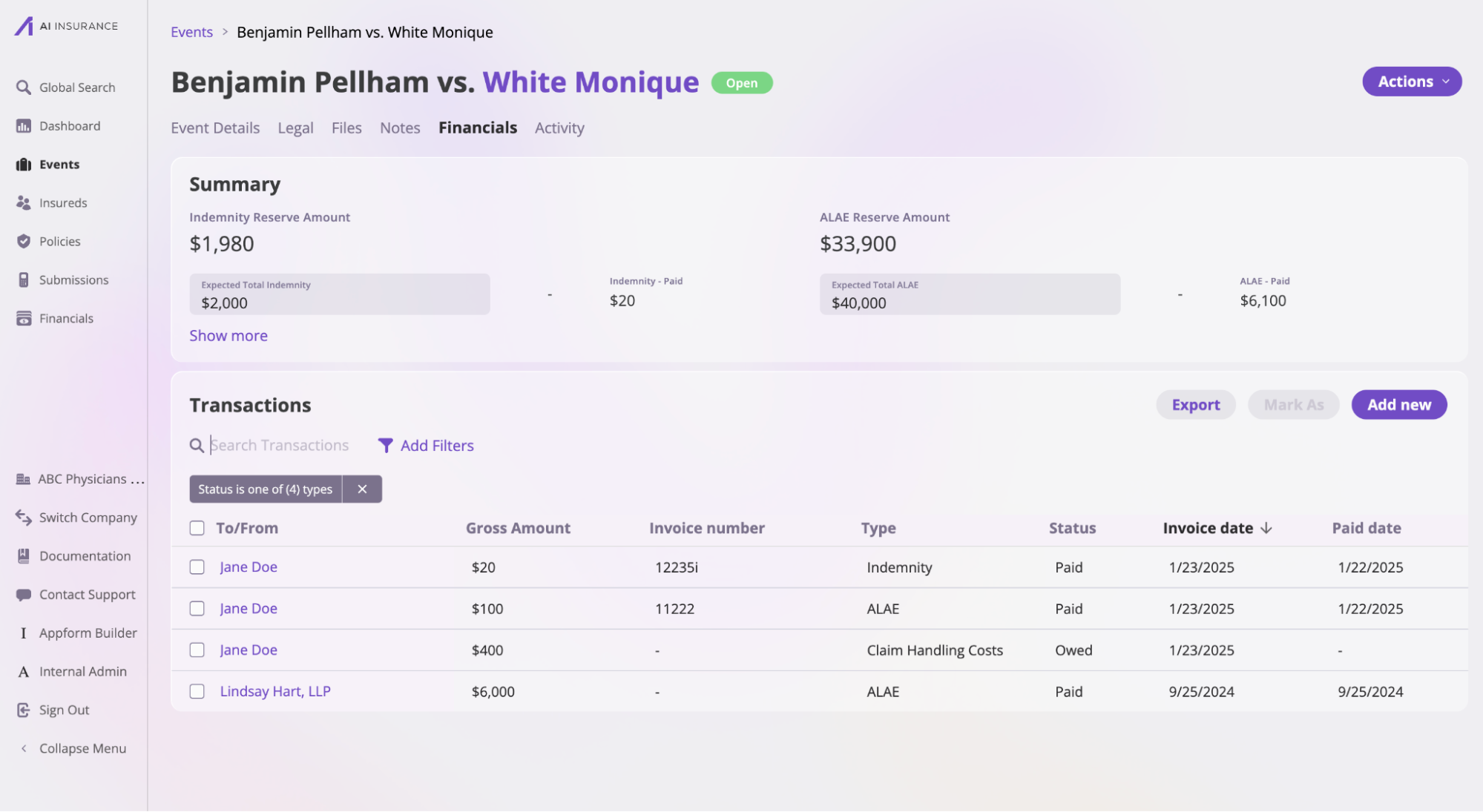
Task: Click the Financials sidebar card icon
Action: (24, 319)
